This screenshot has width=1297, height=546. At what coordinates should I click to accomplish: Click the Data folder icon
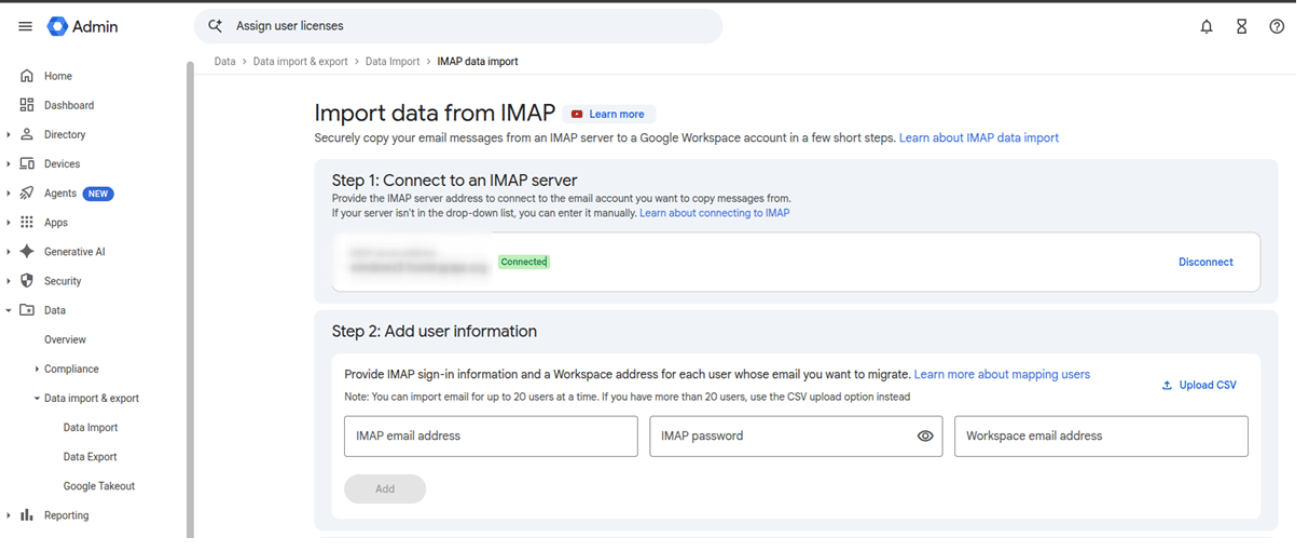pyautogui.click(x=27, y=310)
